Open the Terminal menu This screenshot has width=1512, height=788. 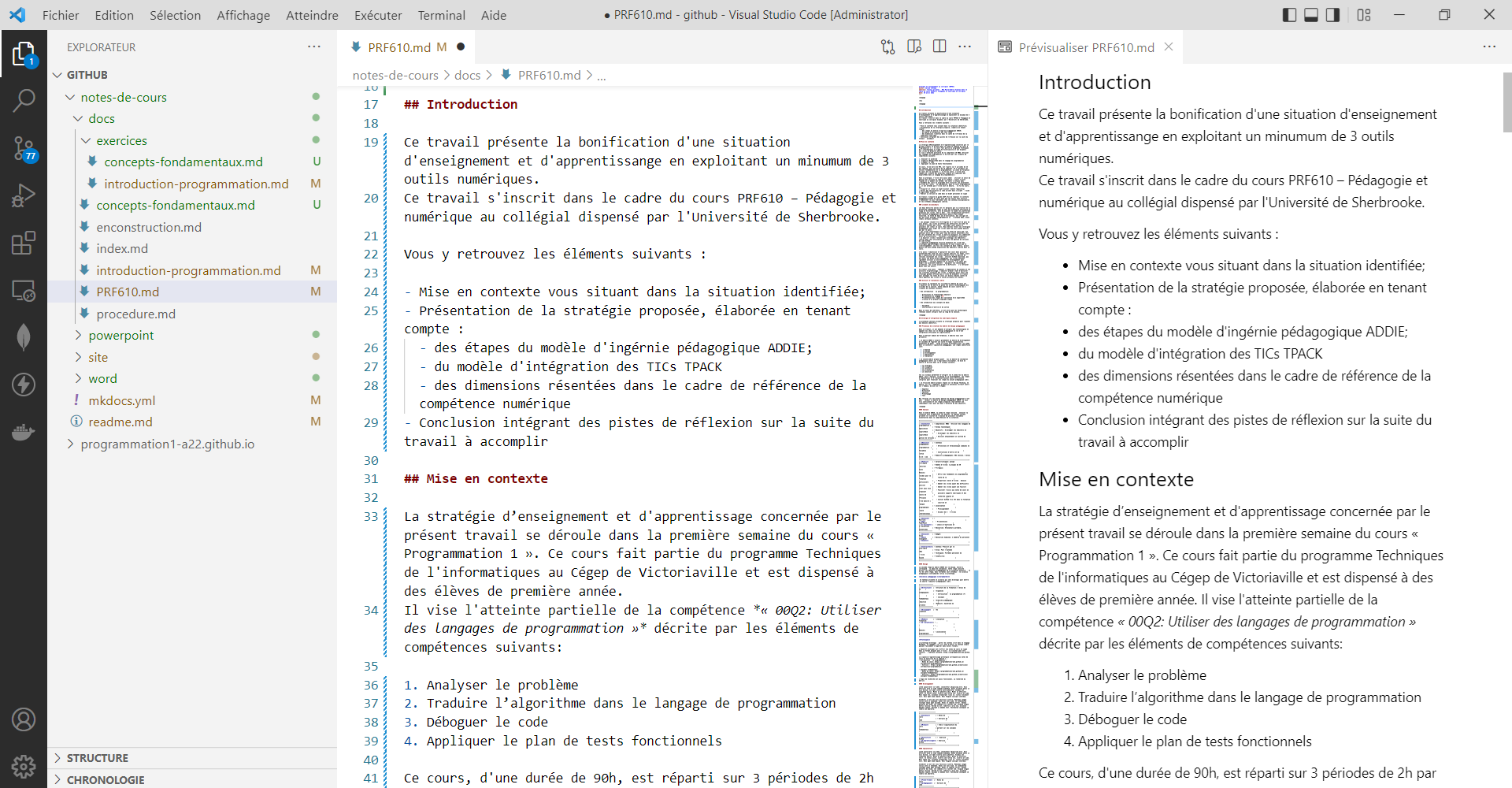point(441,15)
